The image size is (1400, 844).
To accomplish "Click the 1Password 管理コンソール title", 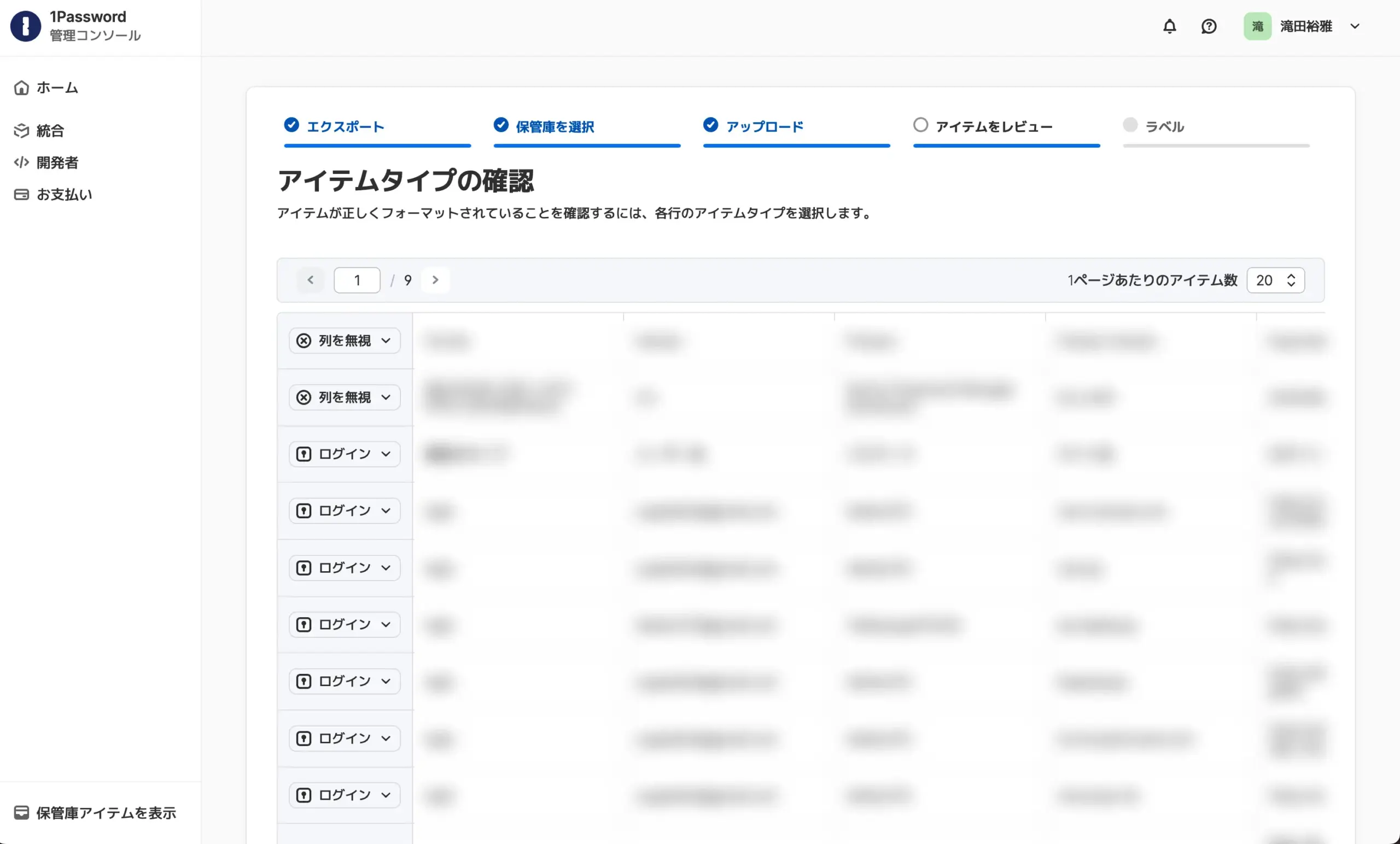I will [95, 26].
